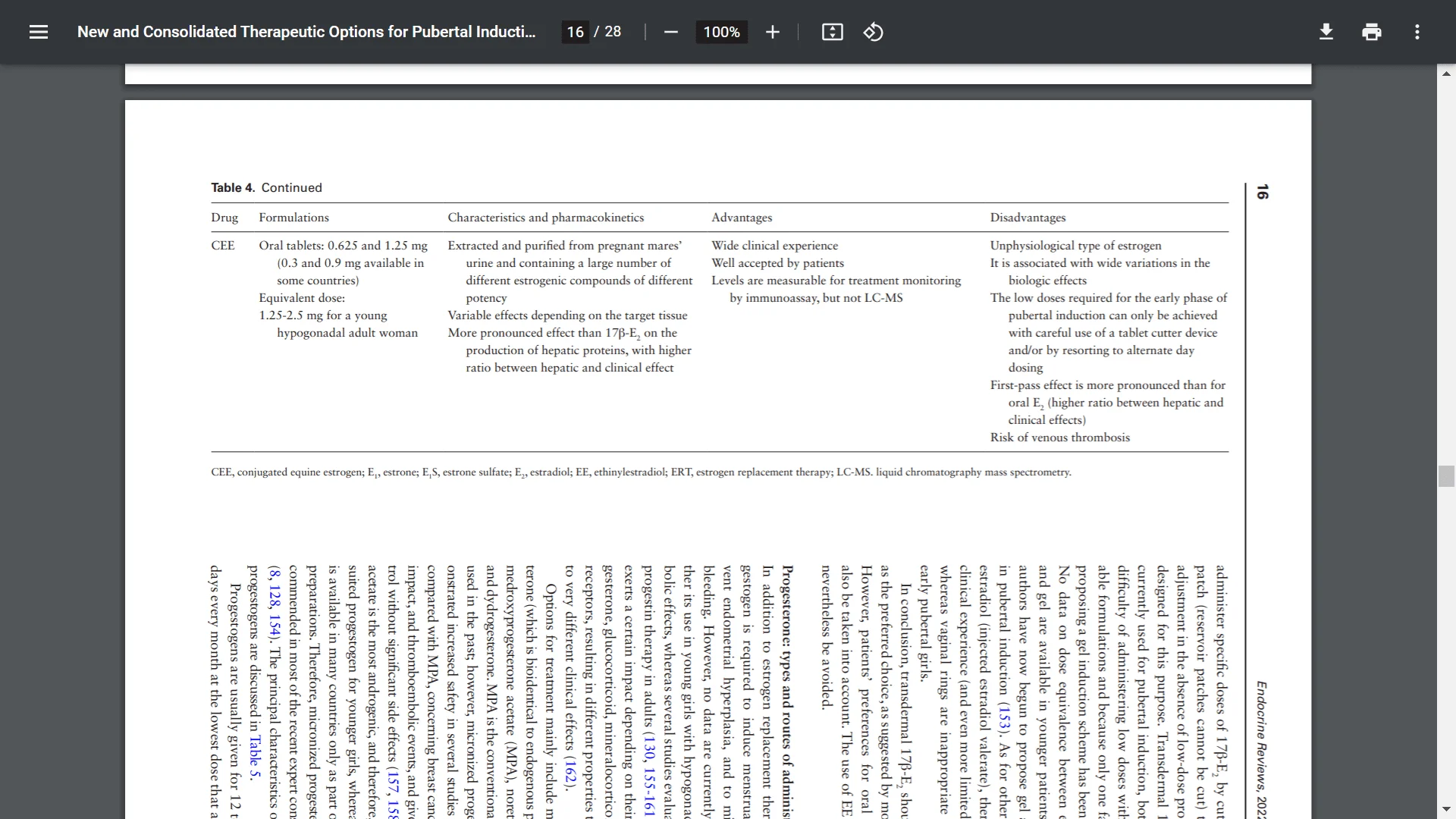Click the document title in the toolbar
Image resolution: width=1456 pixels, height=819 pixels.
pyautogui.click(x=306, y=32)
